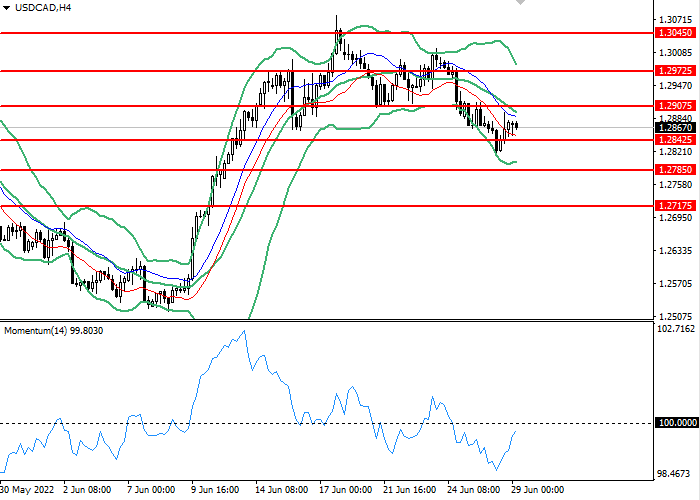Select the 1.29725 red price label
The image size is (700, 500).
(x=675, y=71)
